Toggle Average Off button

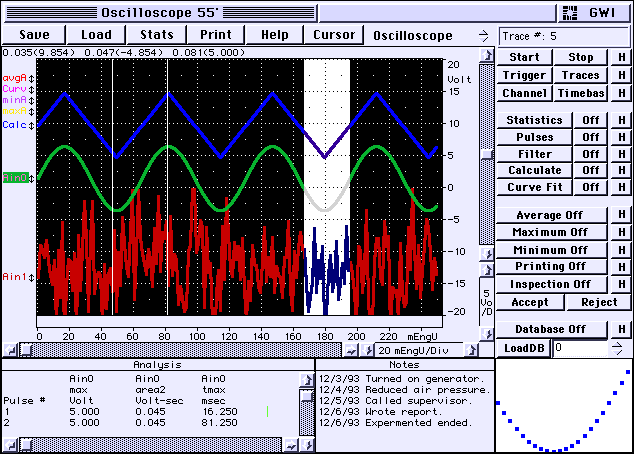551,215
